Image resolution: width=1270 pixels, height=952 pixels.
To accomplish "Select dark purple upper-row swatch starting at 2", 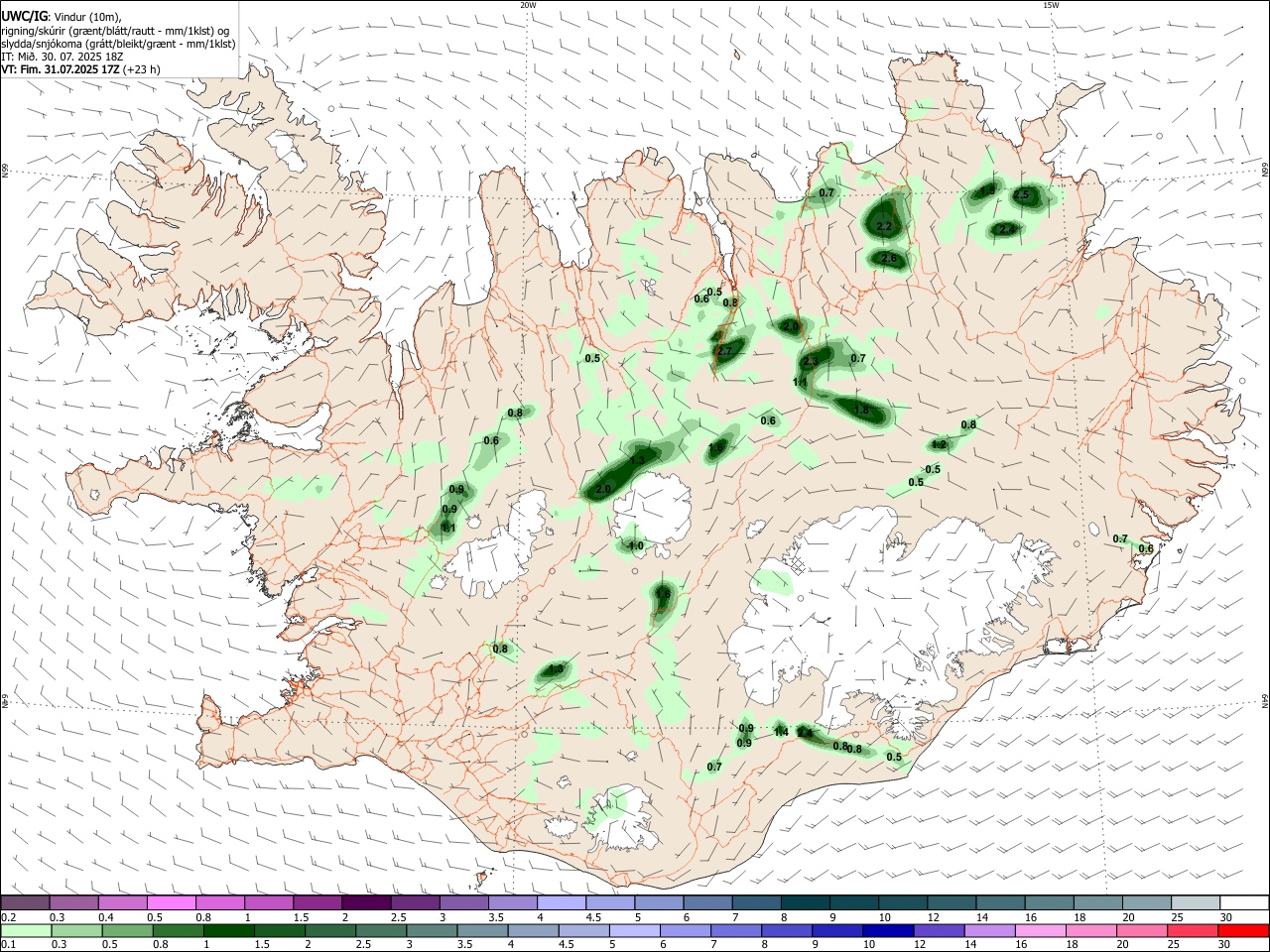I will tap(366, 903).
